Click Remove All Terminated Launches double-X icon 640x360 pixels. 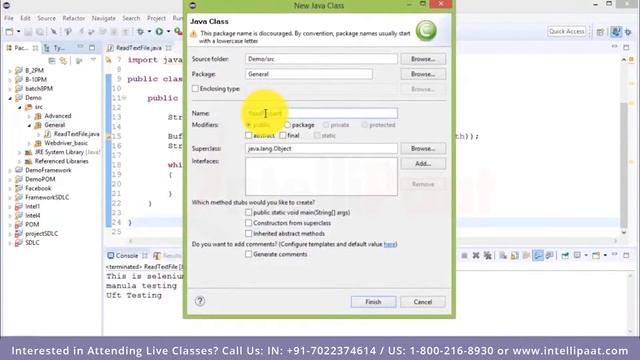point(487,256)
